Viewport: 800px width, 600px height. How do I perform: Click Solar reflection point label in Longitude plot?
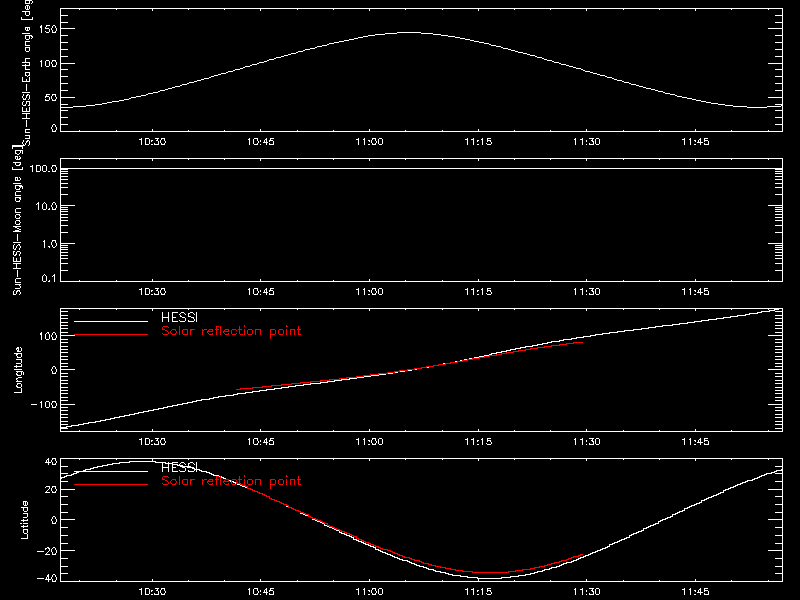231,331
